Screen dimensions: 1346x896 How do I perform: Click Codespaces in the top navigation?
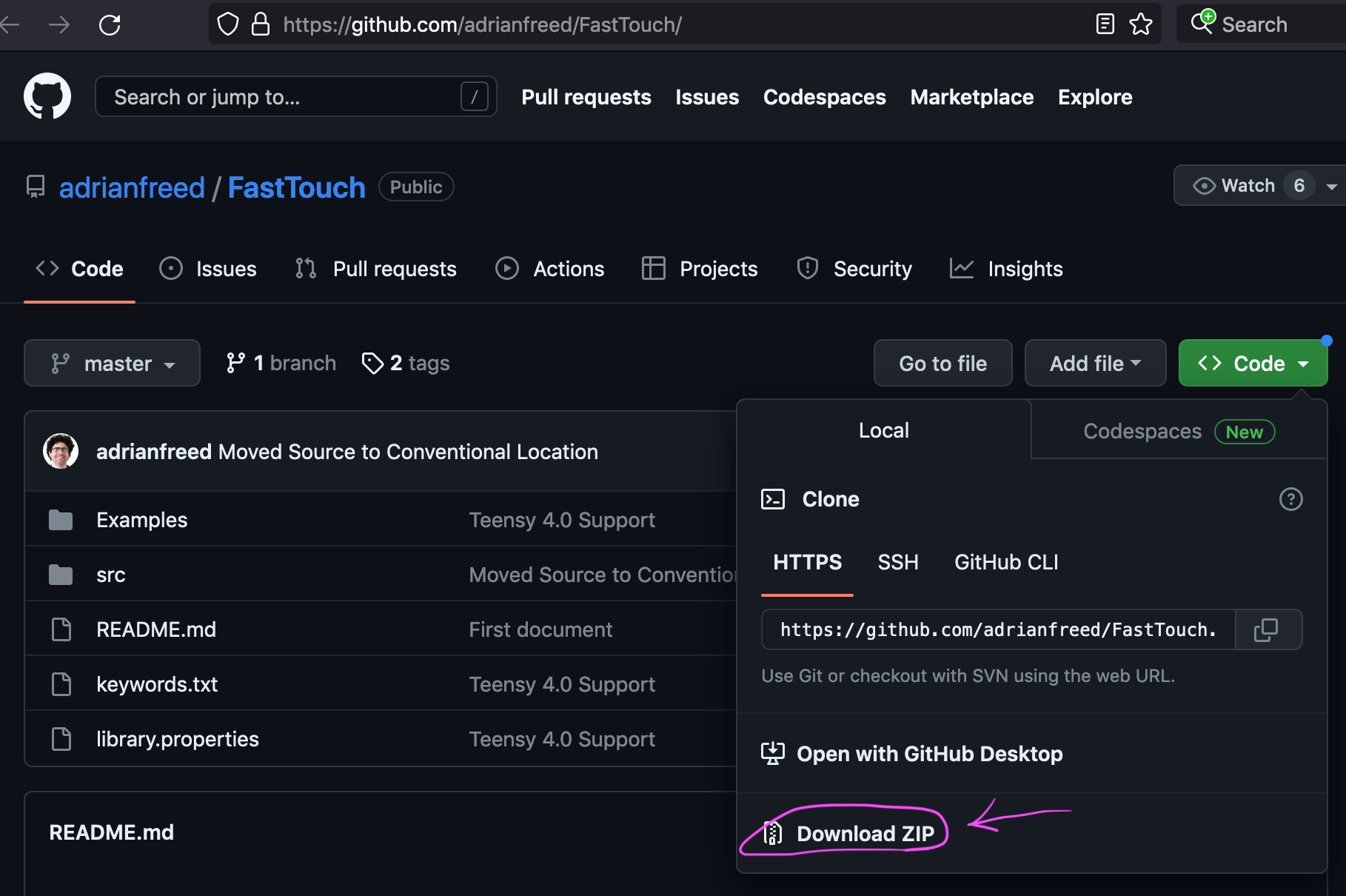coord(824,97)
